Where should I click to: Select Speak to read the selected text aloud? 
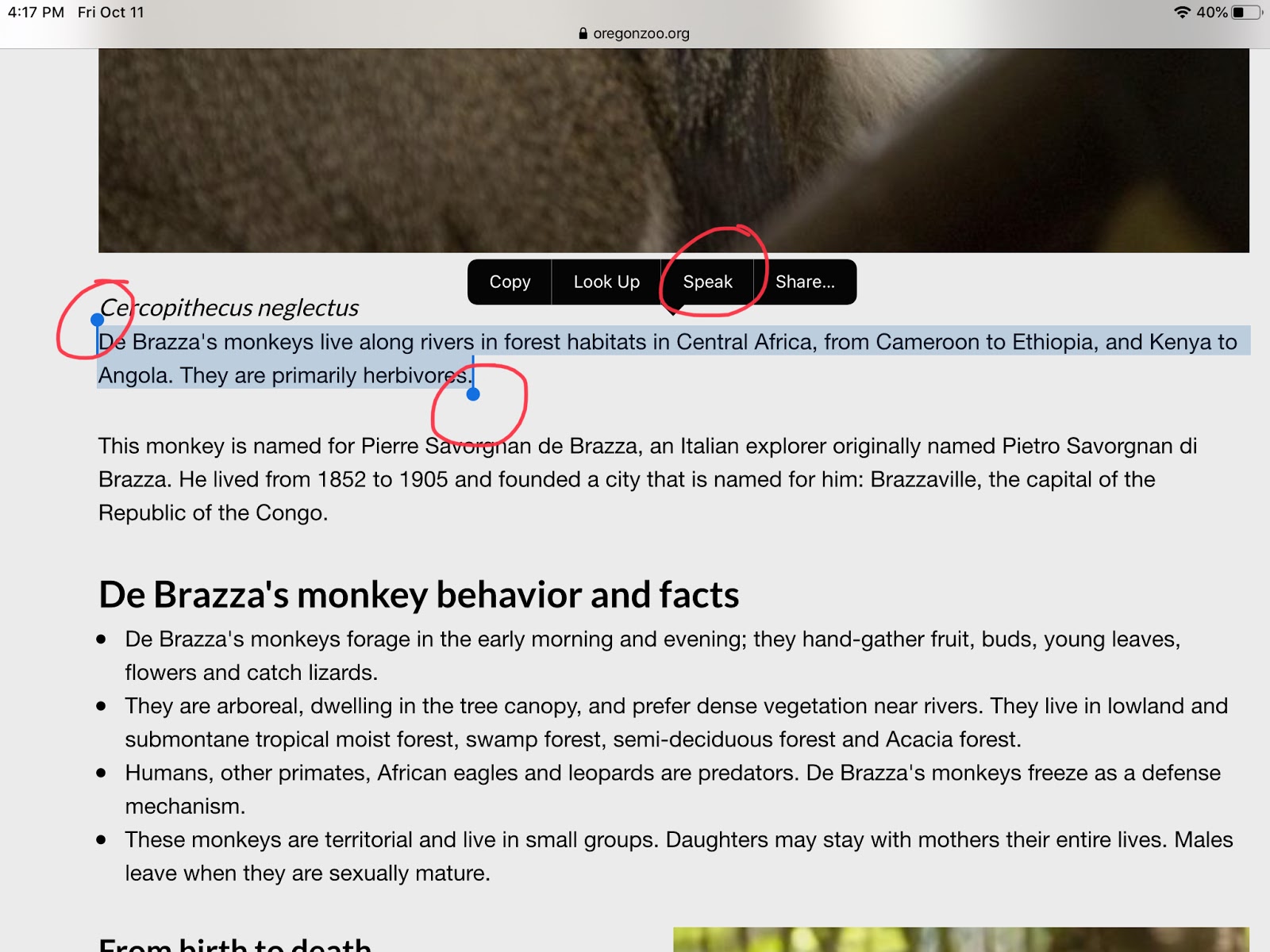tap(707, 282)
